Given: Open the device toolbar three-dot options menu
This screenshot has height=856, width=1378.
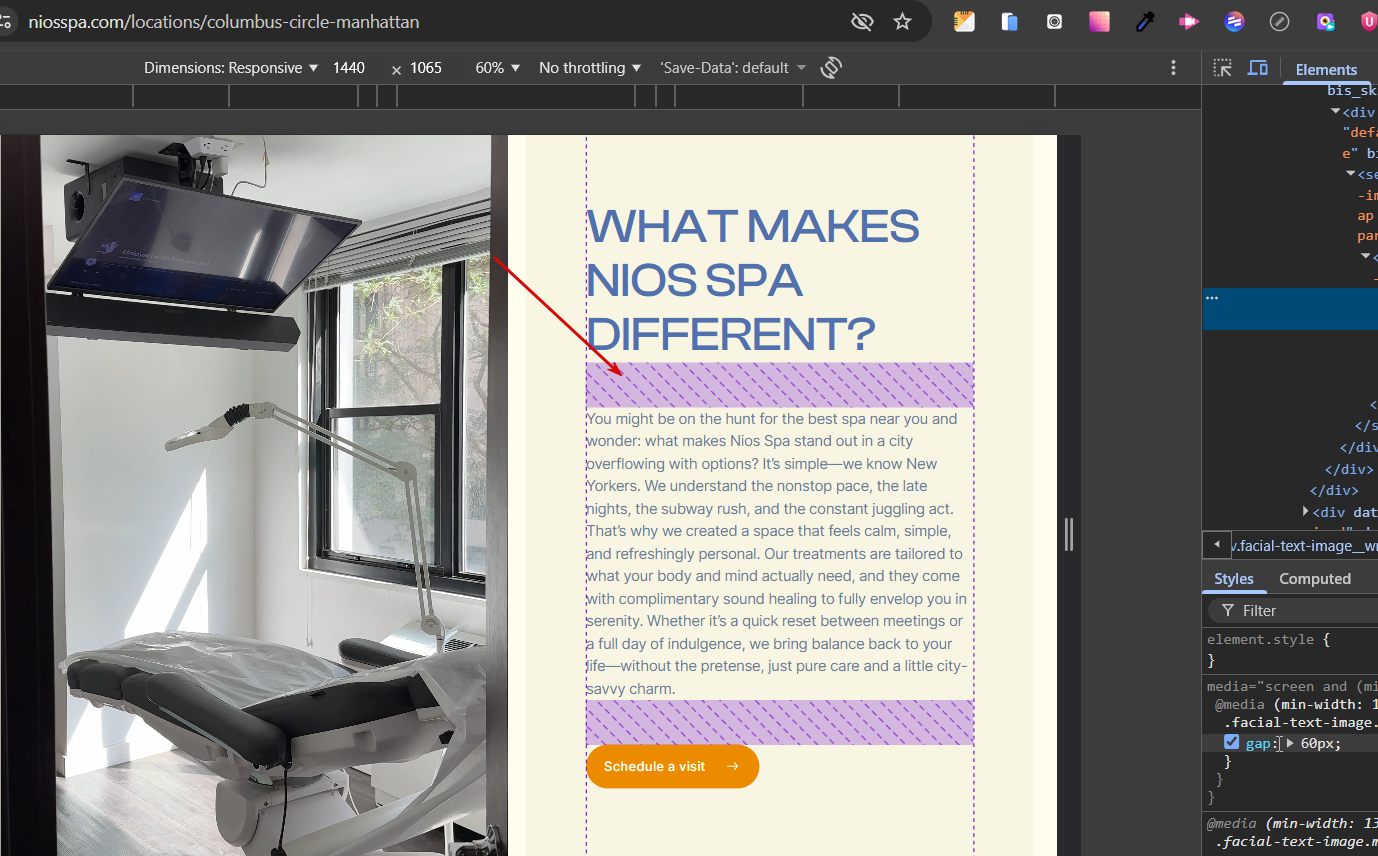Looking at the screenshot, I should point(1174,68).
